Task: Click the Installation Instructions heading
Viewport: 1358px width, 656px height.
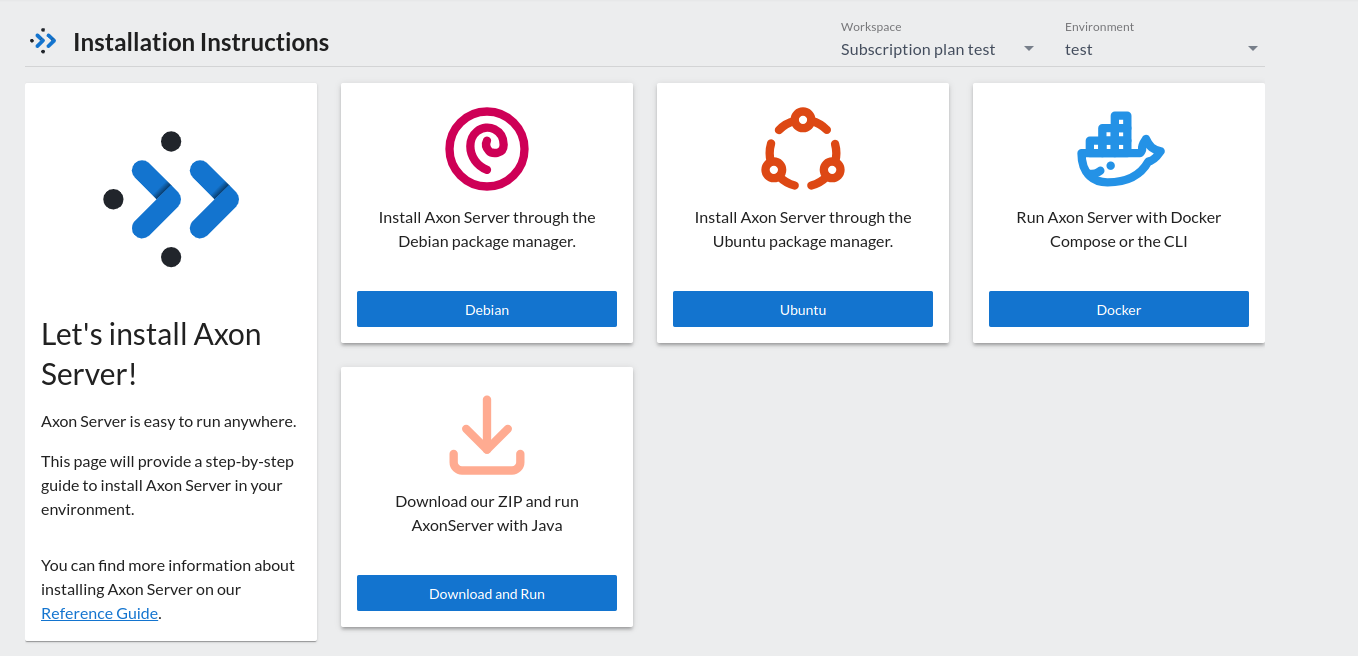Action: point(200,42)
